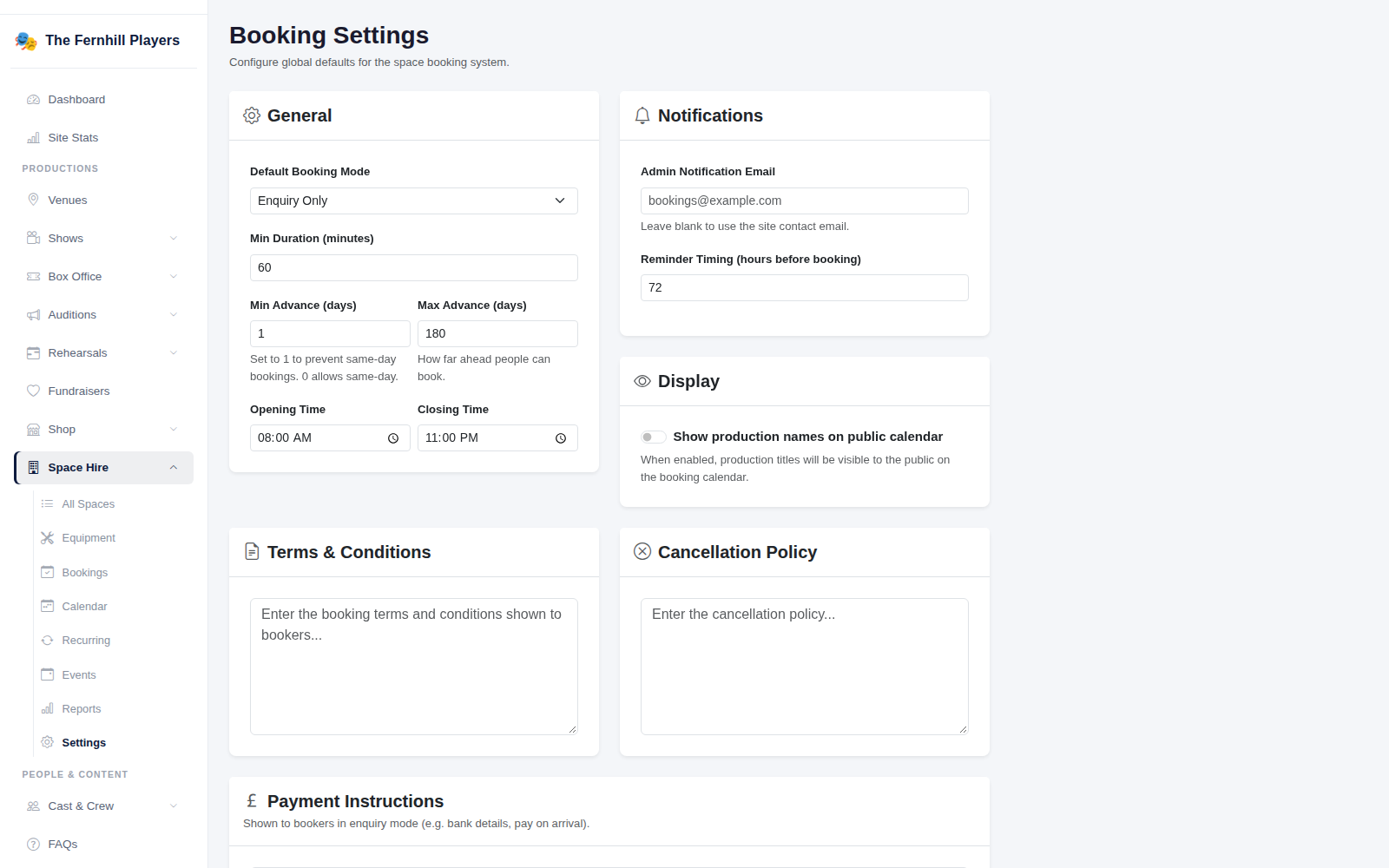Toggle show production names on public calendar

[x=654, y=437]
